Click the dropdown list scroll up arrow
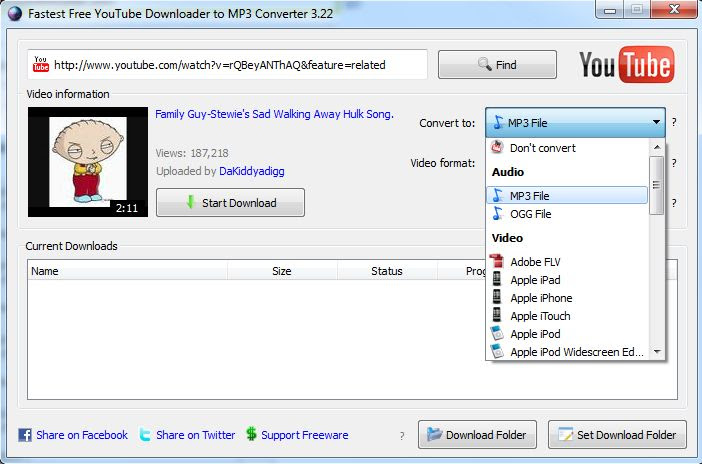The height and width of the screenshot is (464, 702). 657,147
